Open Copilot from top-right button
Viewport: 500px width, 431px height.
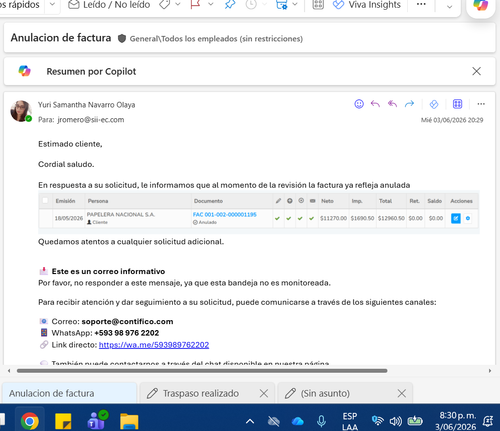coord(480,5)
